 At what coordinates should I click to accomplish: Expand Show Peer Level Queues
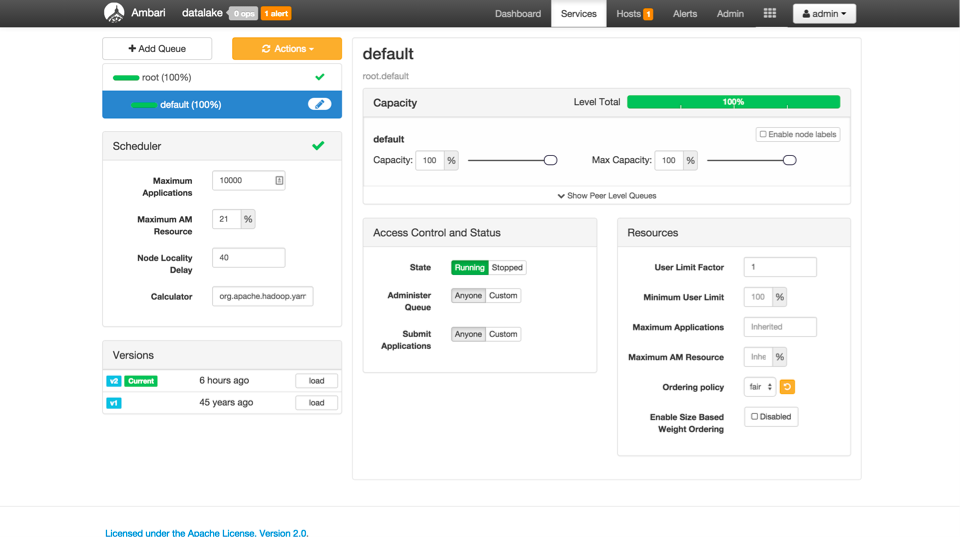tap(606, 196)
